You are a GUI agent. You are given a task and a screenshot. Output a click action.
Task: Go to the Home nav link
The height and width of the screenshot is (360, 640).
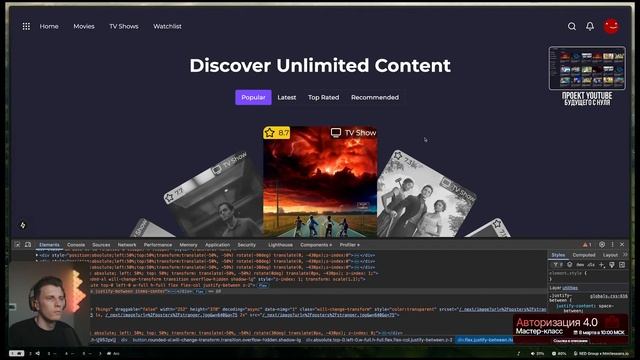click(x=49, y=26)
